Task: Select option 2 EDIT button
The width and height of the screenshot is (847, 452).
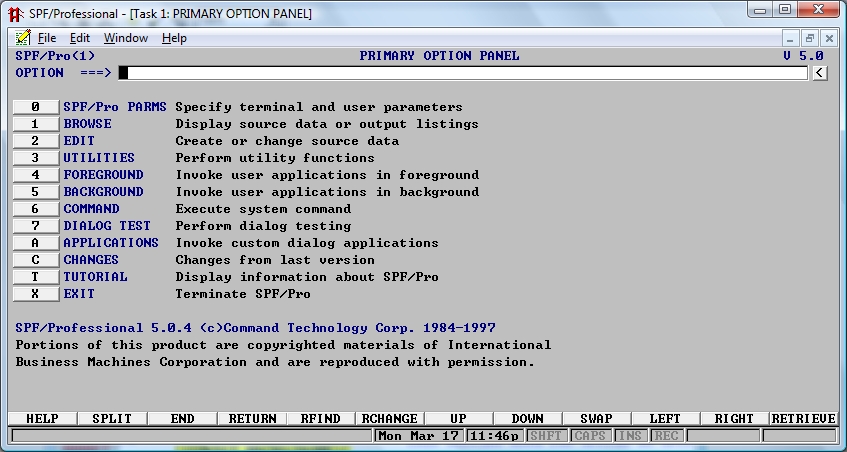Action: tap(36, 141)
